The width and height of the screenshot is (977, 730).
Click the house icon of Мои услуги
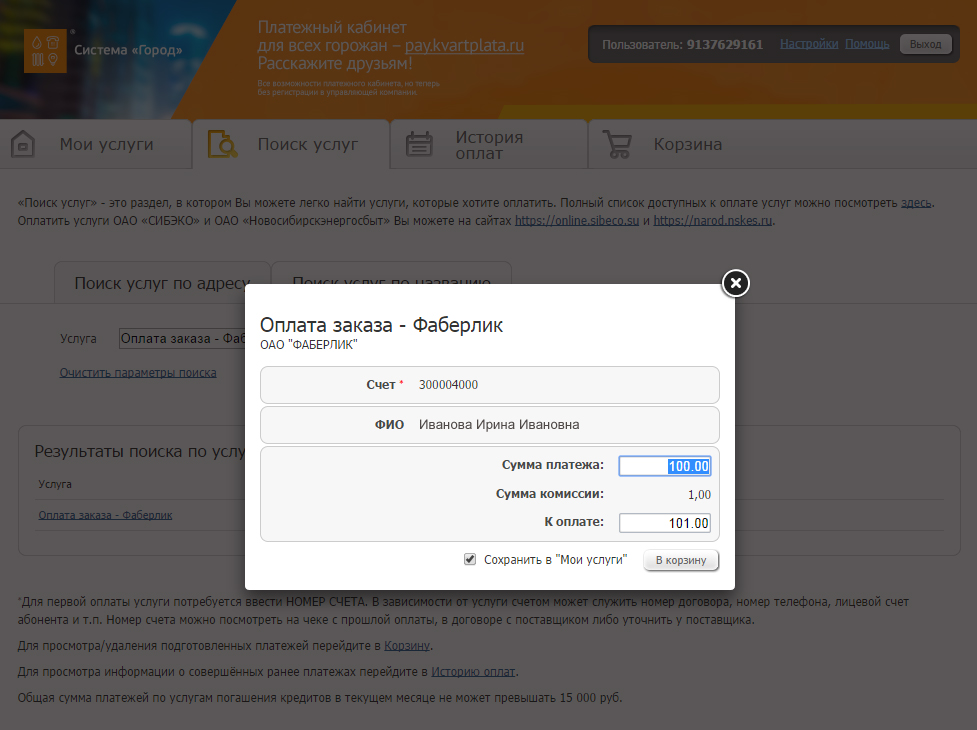pos(23,144)
